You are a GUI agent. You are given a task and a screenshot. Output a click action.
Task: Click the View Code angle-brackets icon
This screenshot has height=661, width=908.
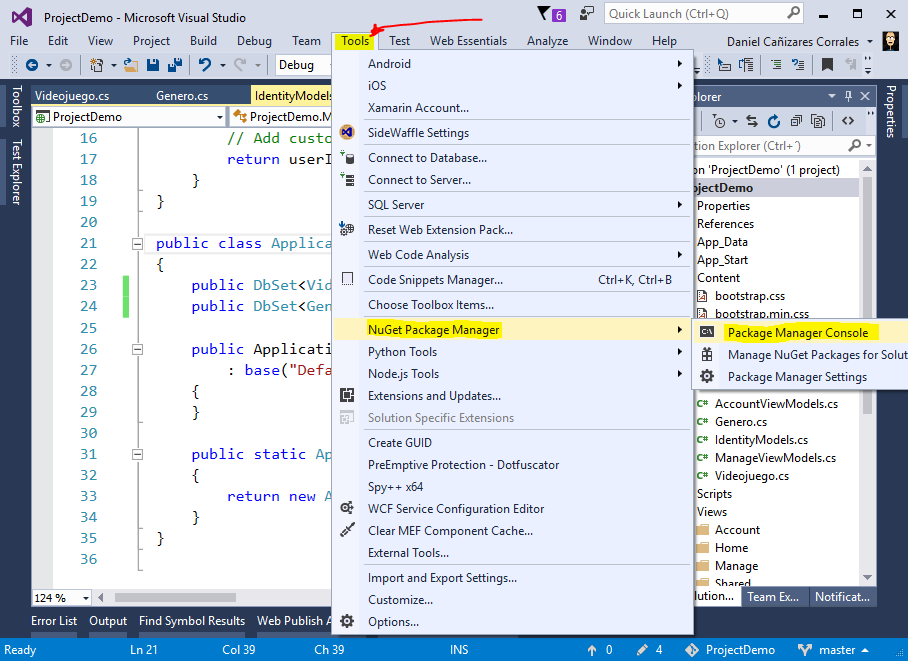[x=848, y=121]
